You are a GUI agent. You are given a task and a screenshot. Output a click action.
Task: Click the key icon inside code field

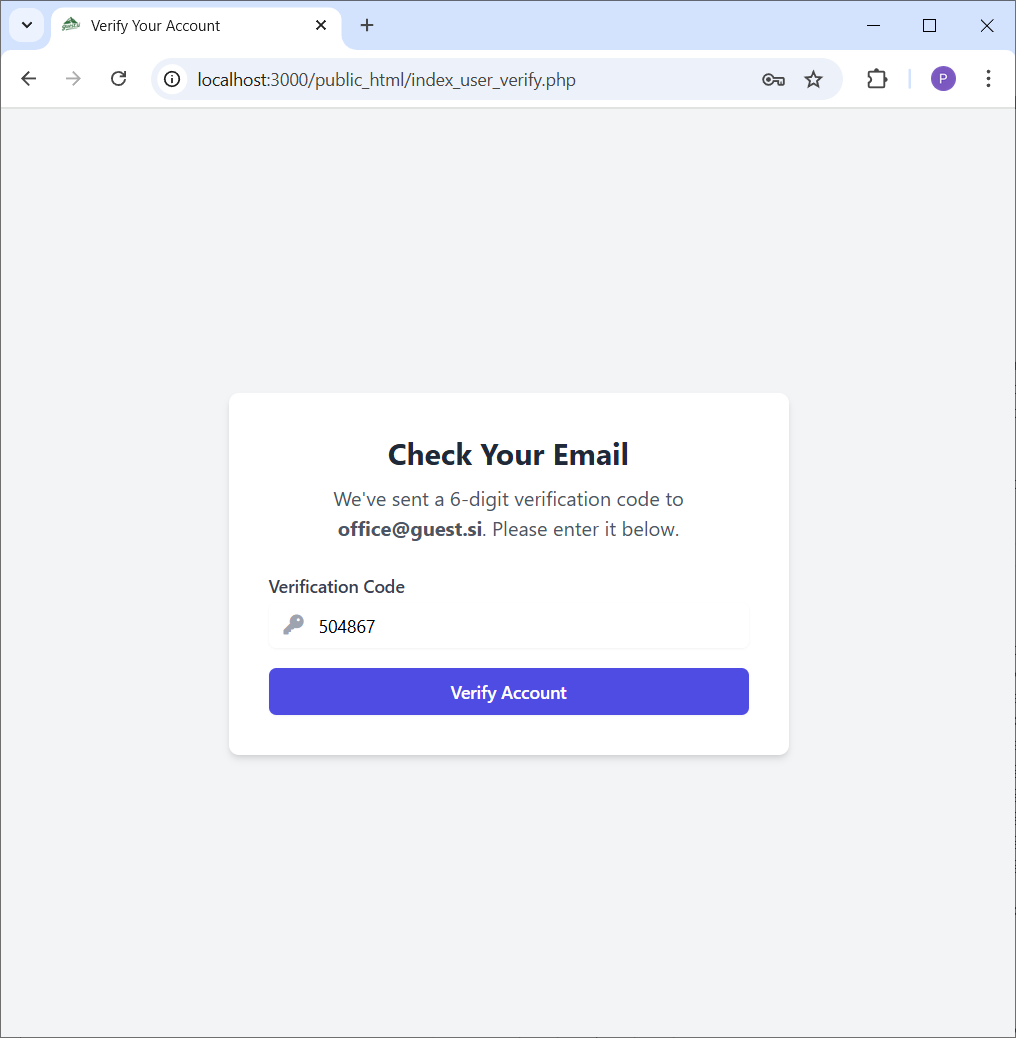293,625
